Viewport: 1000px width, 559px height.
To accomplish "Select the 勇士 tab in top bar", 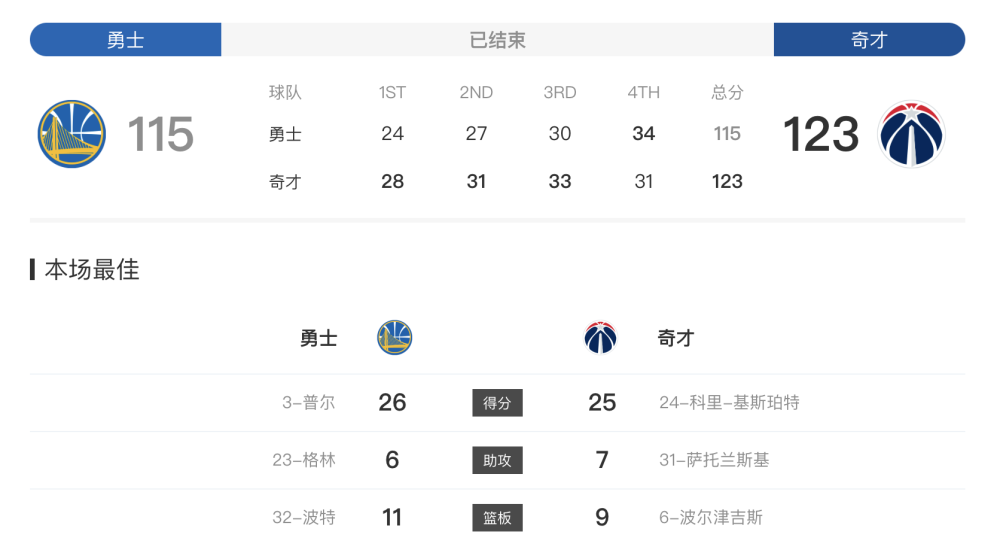I will pyautogui.click(x=126, y=40).
